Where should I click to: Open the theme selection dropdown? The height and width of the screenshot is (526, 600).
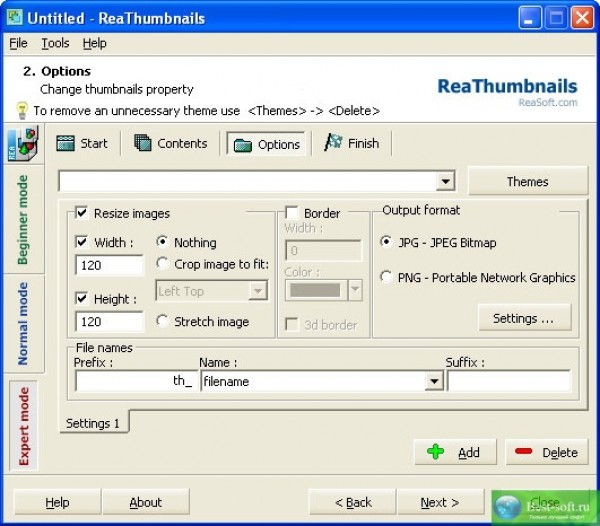(445, 181)
